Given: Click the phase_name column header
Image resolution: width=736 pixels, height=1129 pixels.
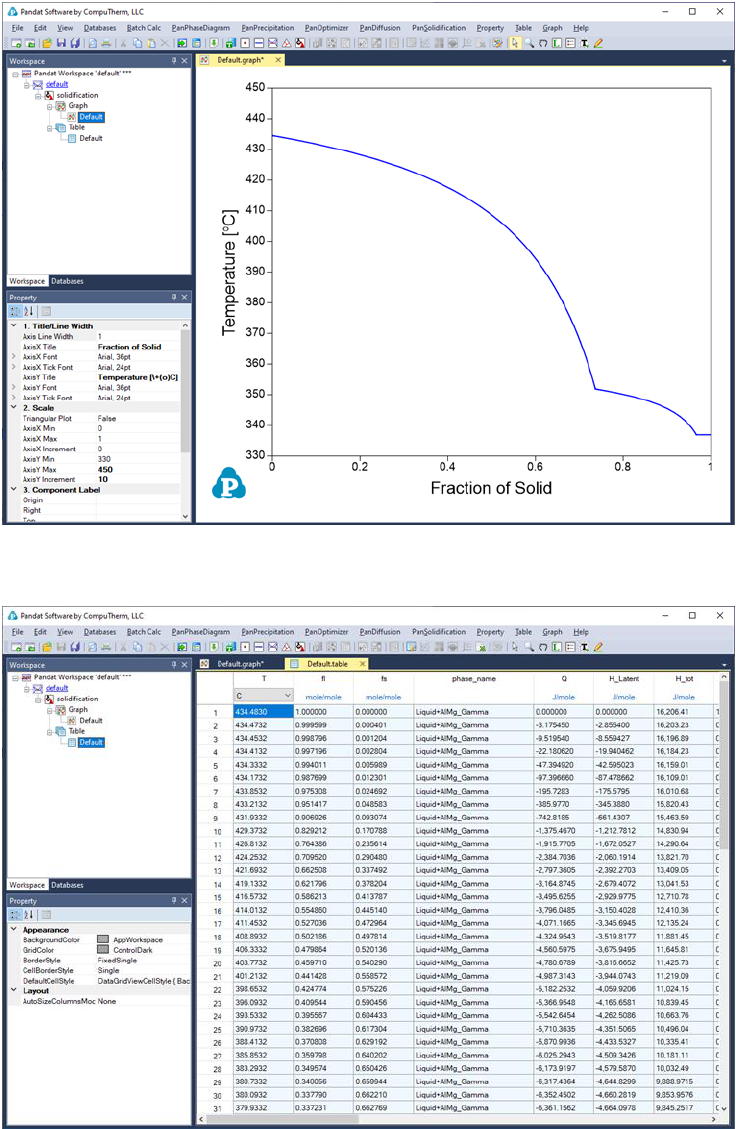Looking at the screenshot, I should [473, 678].
